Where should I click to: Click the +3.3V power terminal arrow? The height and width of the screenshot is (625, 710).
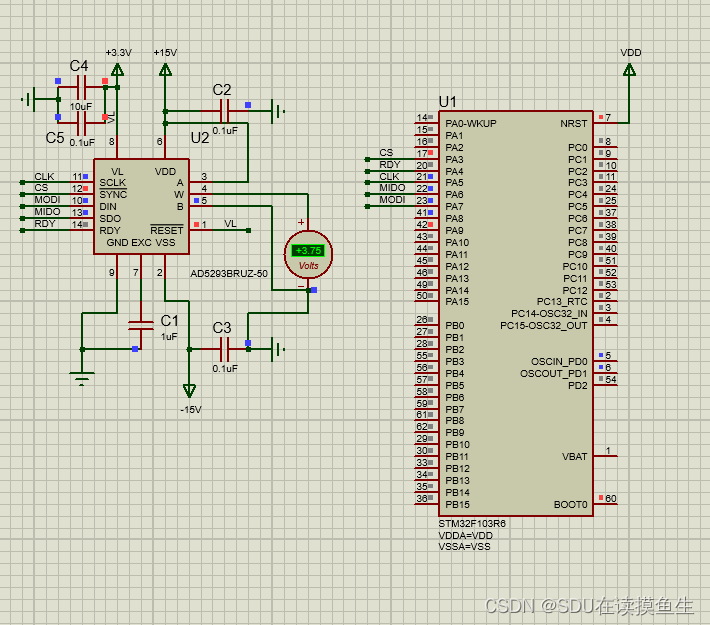117,70
